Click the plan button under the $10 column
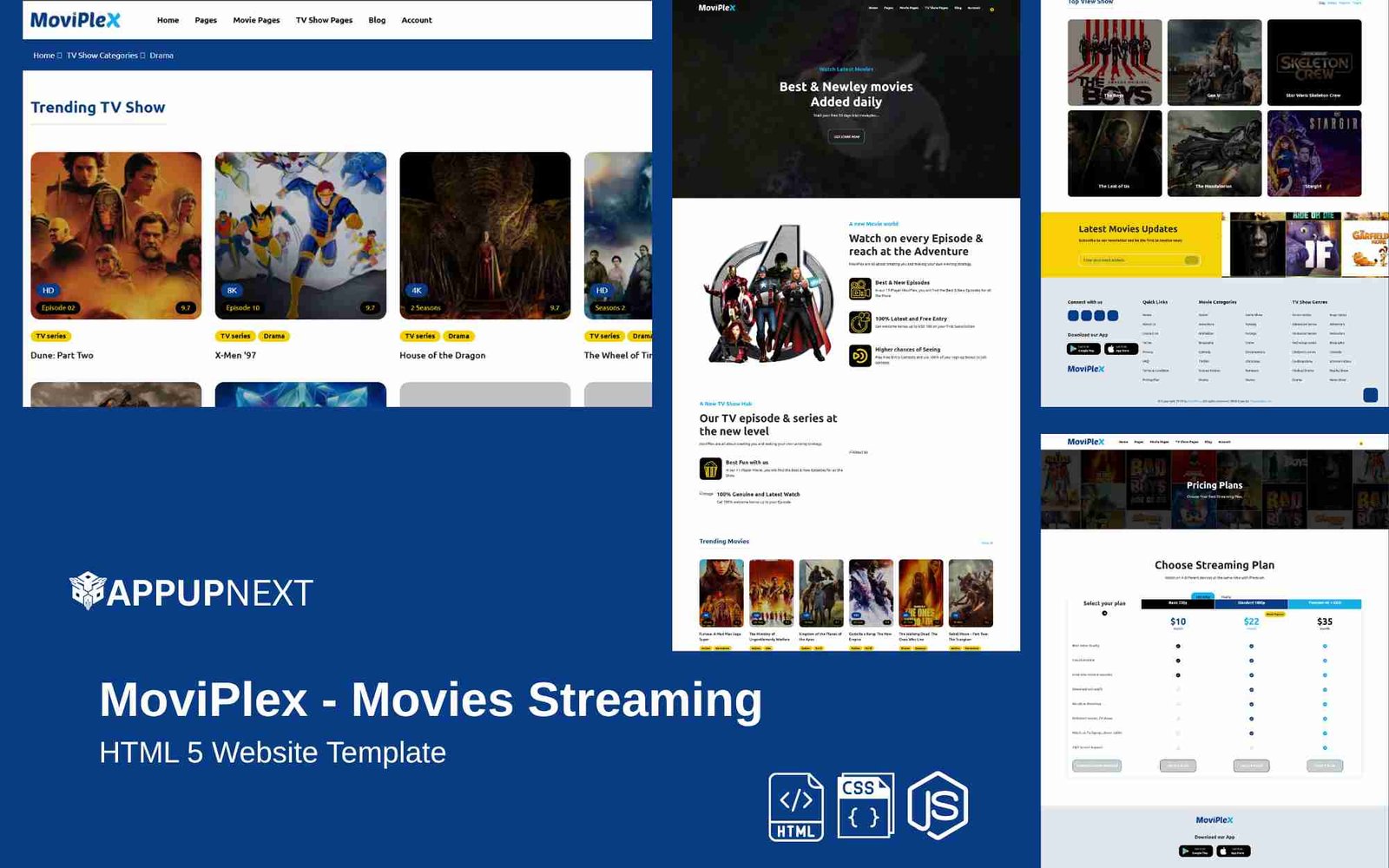 point(1178,766)
